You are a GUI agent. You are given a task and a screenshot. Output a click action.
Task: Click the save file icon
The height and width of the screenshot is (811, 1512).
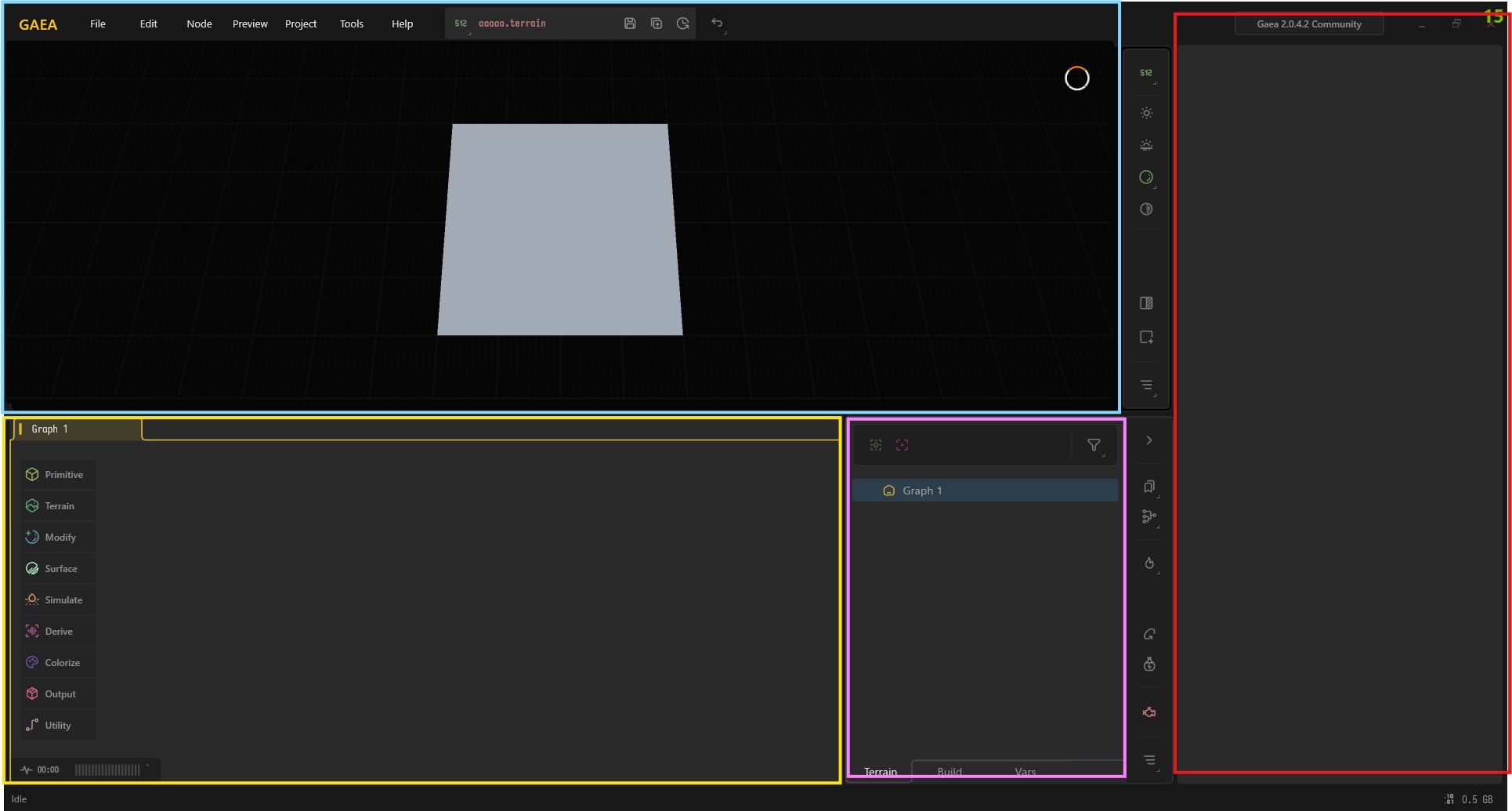pyautogui.click(x=629, y=24)
